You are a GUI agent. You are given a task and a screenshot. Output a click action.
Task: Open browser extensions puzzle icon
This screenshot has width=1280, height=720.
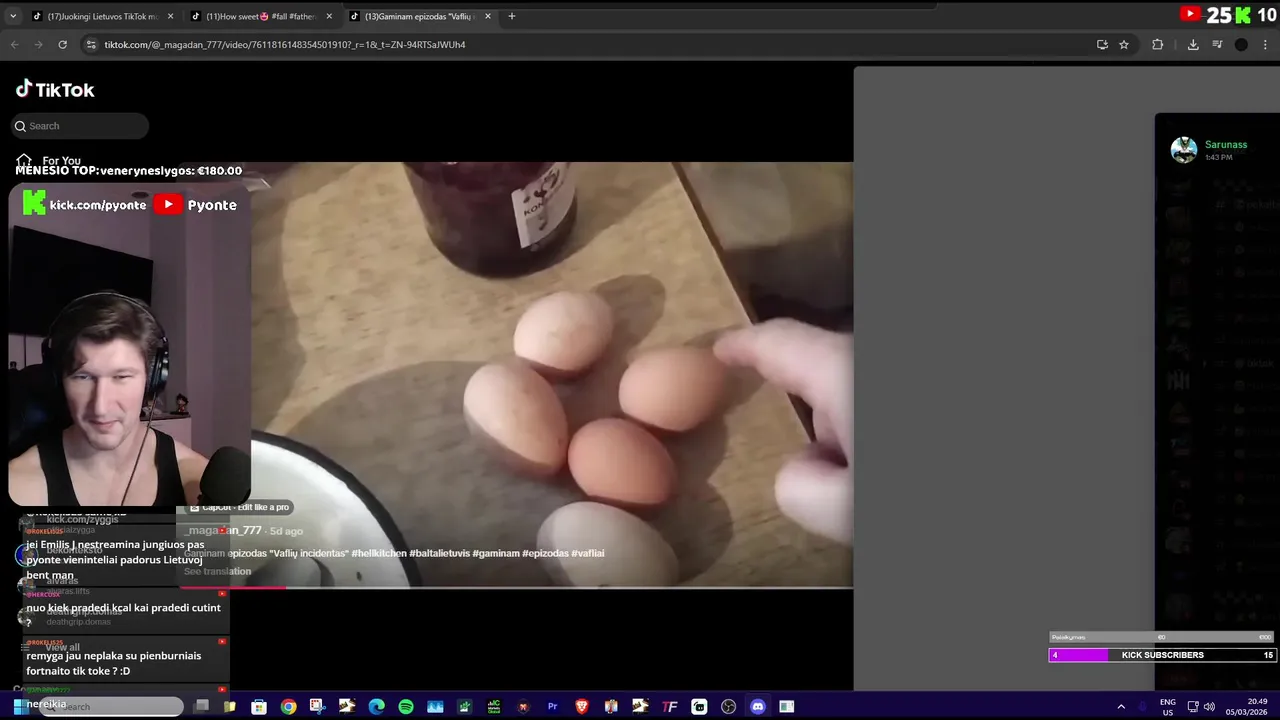click(x=1158, y=44)
